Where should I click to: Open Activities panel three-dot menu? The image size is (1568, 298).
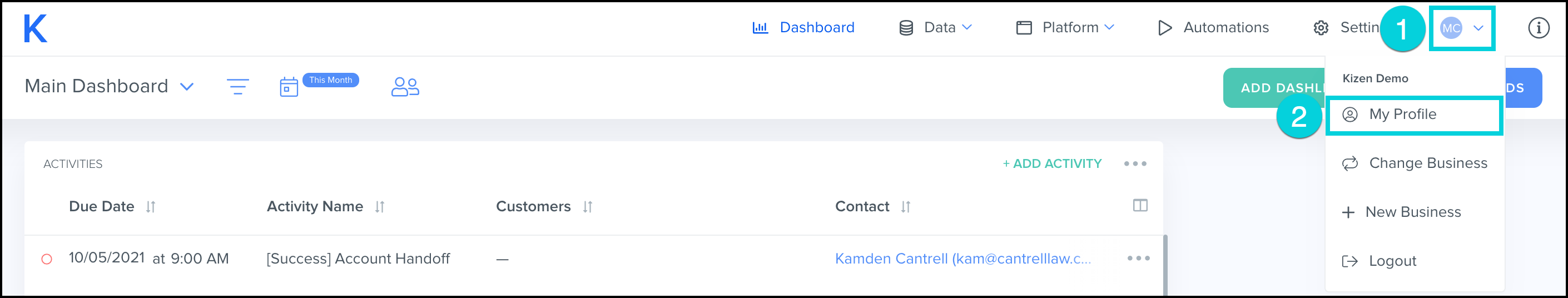point(1135,163)
